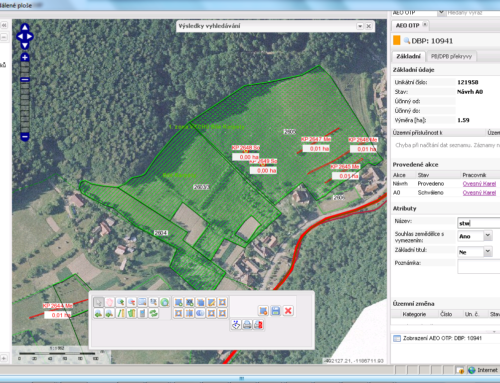The width and height of the screenshot is (500, 383).
Task: Select the measure distance ruler tool
Action: pyautogui.click(x=120, y=313)
